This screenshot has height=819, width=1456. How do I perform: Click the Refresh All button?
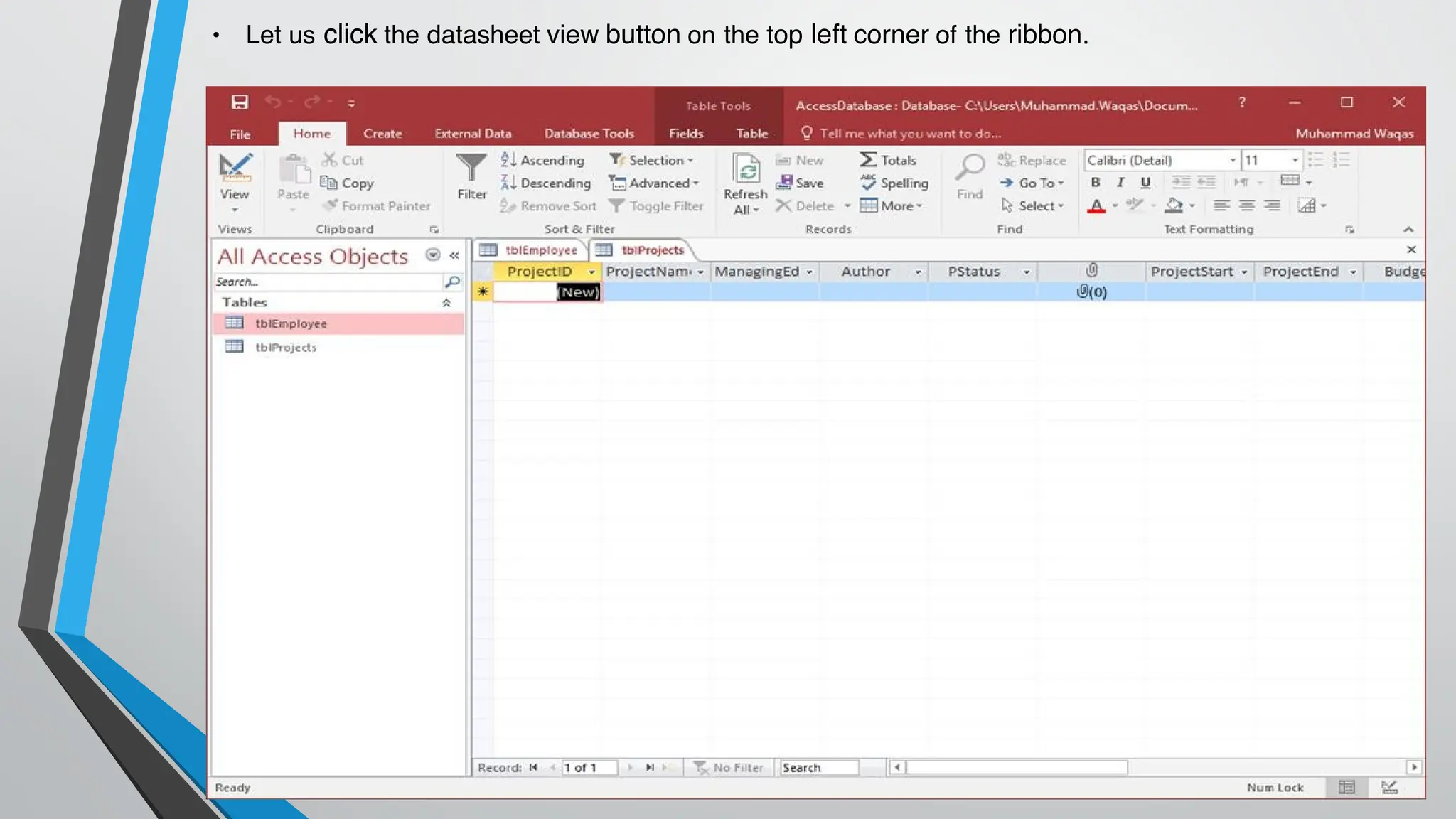point(746,183)
